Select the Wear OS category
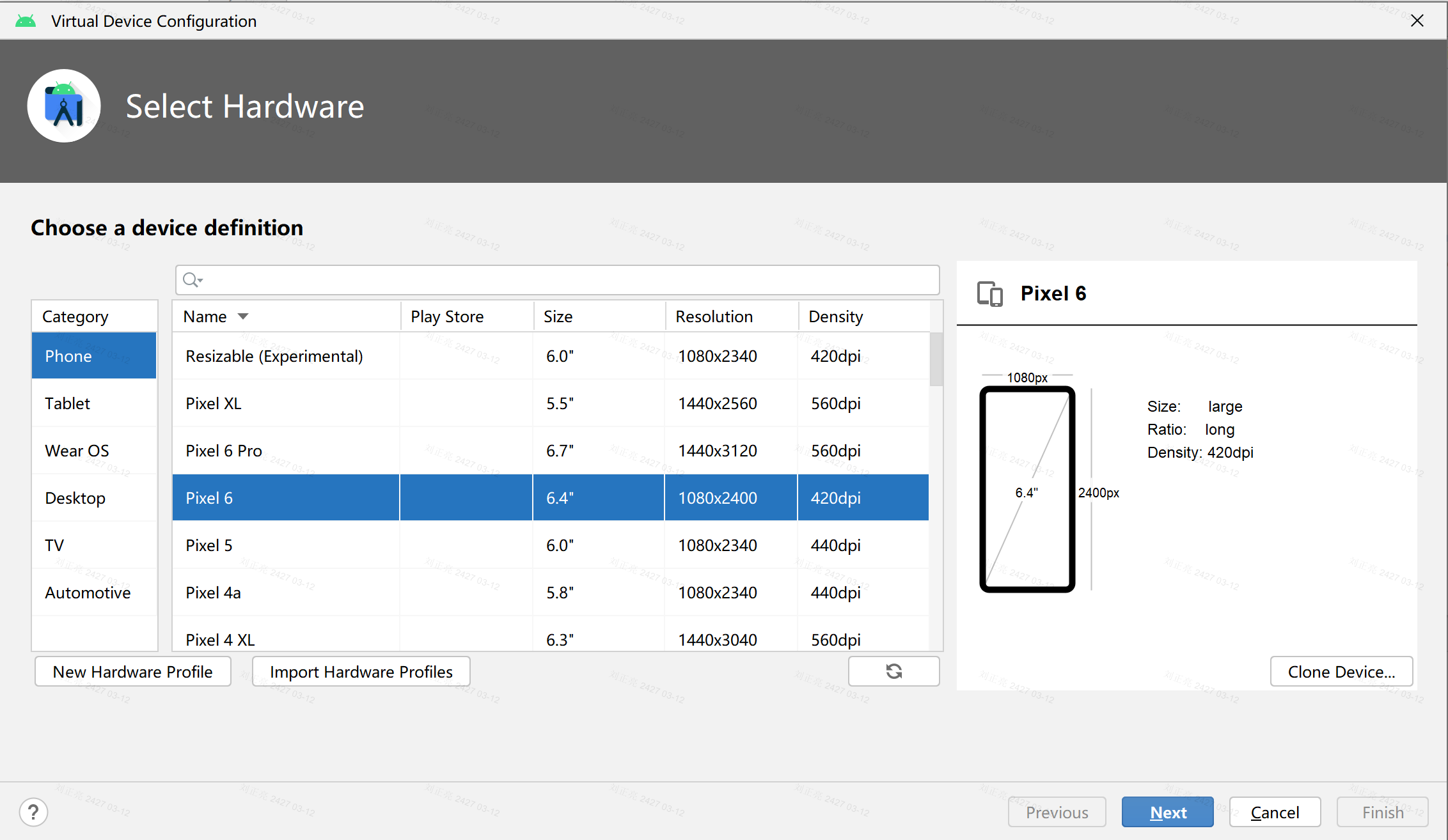Viewport: 1448px width, 840px height. pos(94,451)
